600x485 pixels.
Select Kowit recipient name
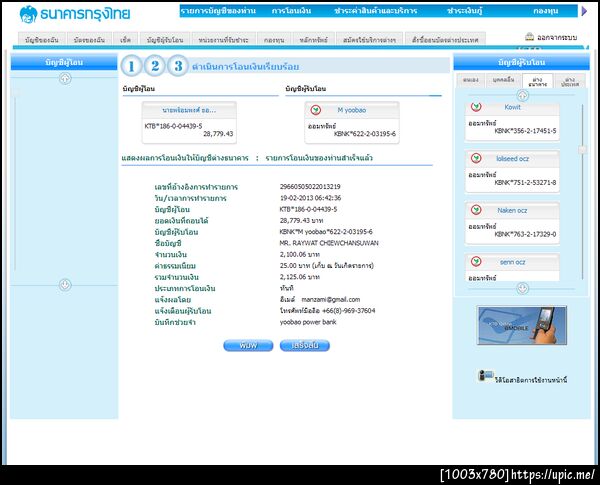click(x=512, y=107)
